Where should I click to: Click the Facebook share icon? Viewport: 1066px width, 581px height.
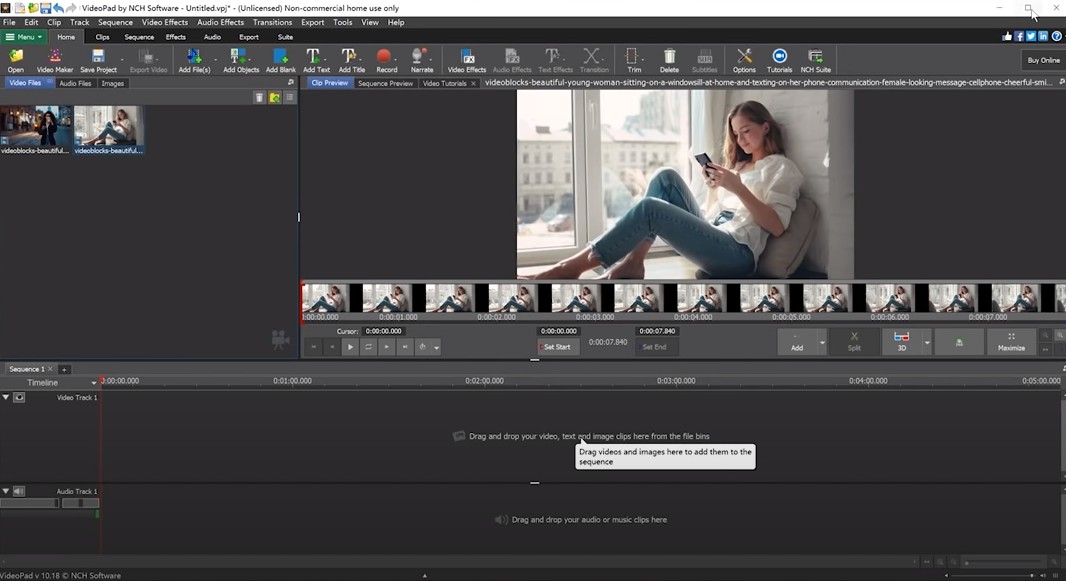[x=1019, y=37]
